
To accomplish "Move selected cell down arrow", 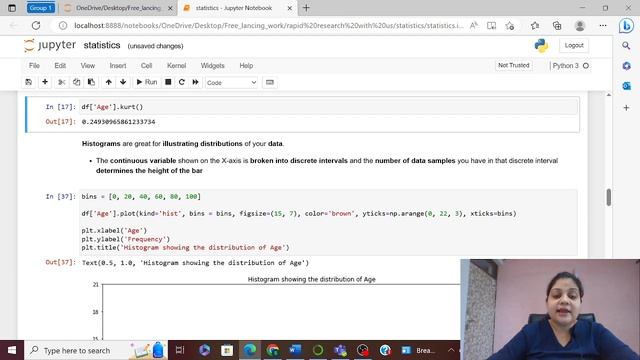I will point(123,82).
